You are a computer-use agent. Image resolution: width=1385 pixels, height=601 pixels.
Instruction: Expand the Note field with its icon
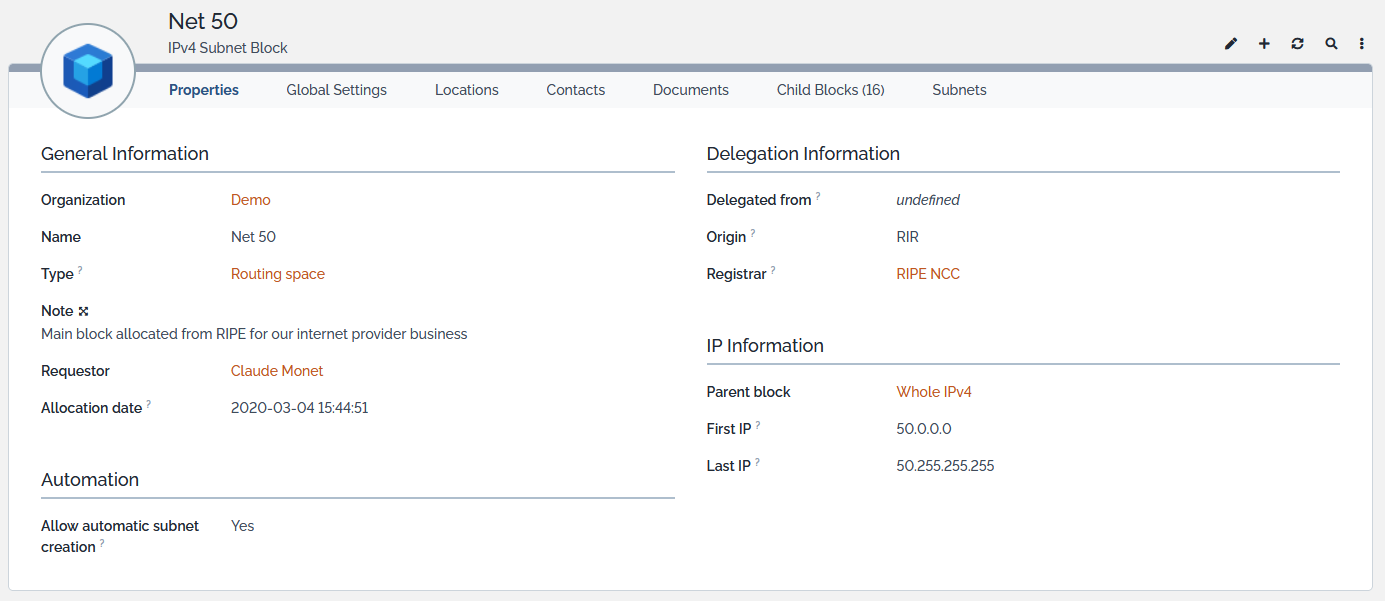[84, 311]
